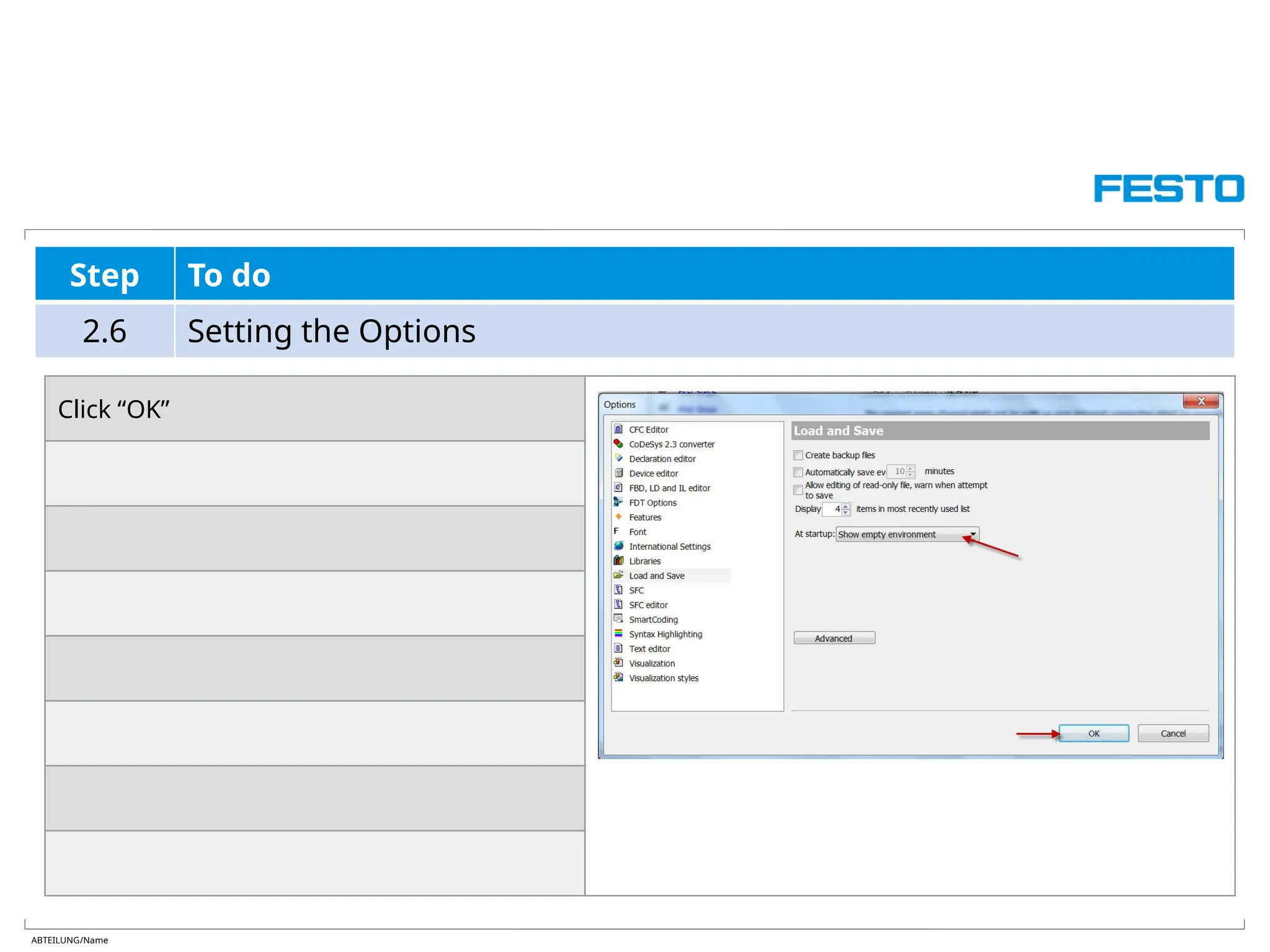
Task: Open SmartCoding options
Action: pyautogui.click(x=654, y=620)
